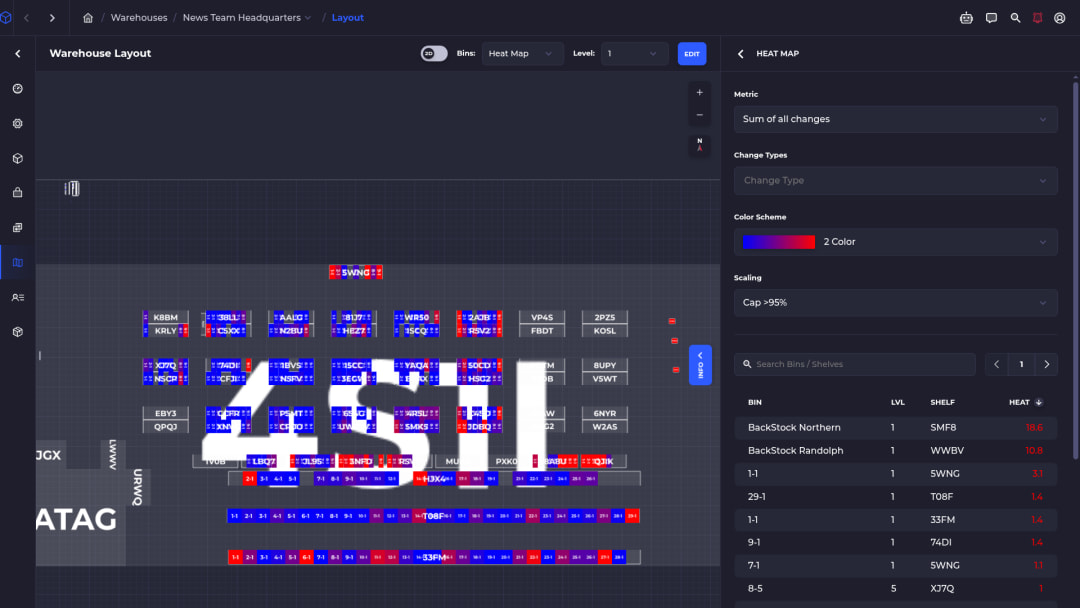This screenshot has height=608, width=1080.
Task: Click the page number 1 field
Action: [1021, 364]
